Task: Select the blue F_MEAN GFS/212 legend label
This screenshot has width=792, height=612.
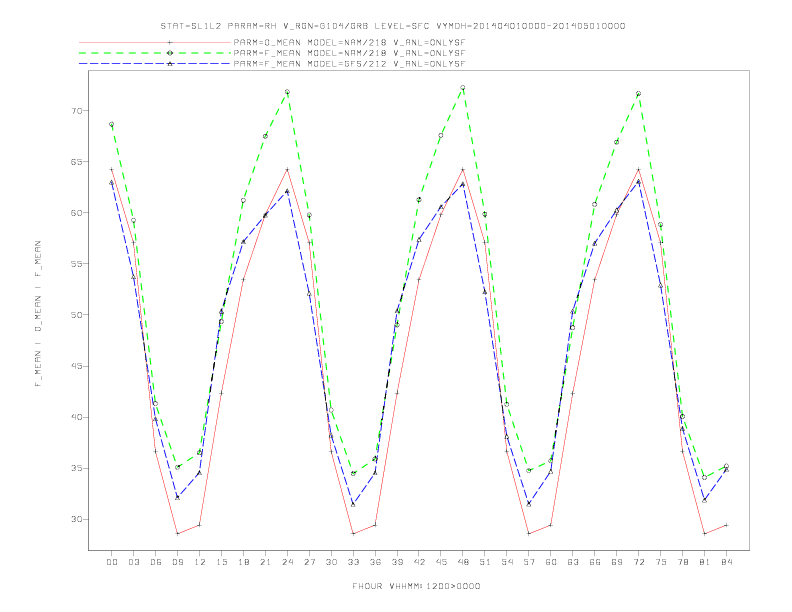Action: click(x=349, y=64)
